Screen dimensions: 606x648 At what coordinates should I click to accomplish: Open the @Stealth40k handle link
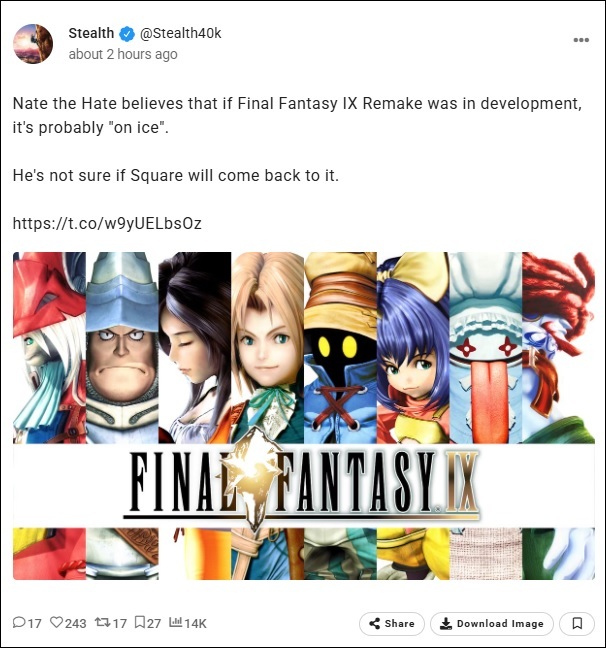(181, 33)
